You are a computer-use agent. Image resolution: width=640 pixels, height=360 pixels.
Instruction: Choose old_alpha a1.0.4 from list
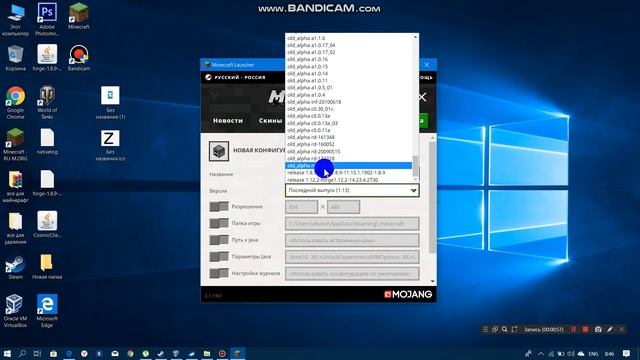[349, 95]
